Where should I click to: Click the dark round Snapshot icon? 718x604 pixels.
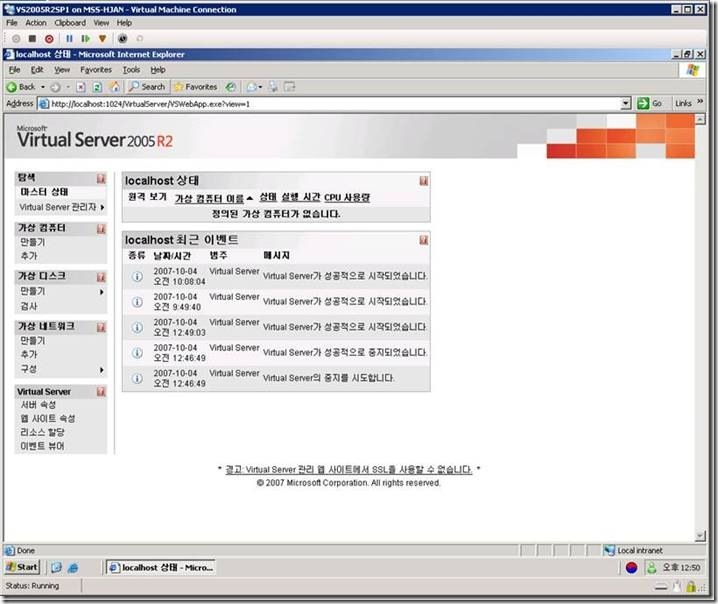tap(122, 39)
